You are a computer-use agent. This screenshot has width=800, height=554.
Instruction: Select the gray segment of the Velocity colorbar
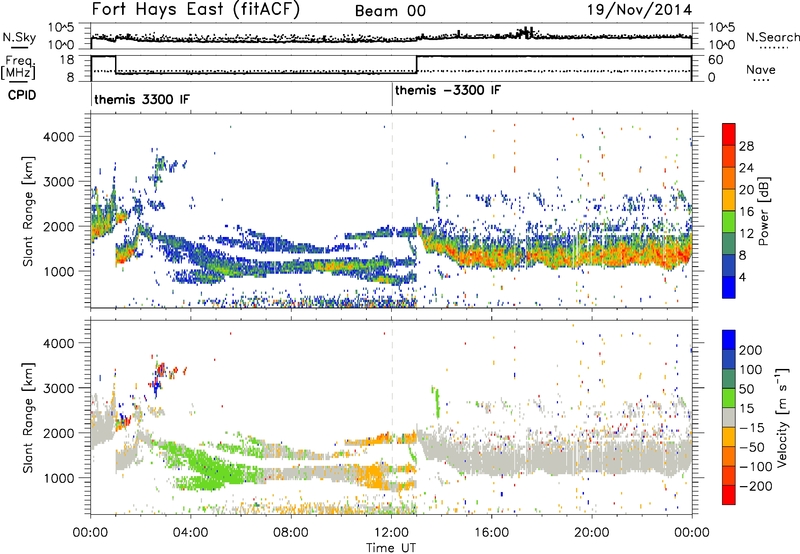[729, 417]
